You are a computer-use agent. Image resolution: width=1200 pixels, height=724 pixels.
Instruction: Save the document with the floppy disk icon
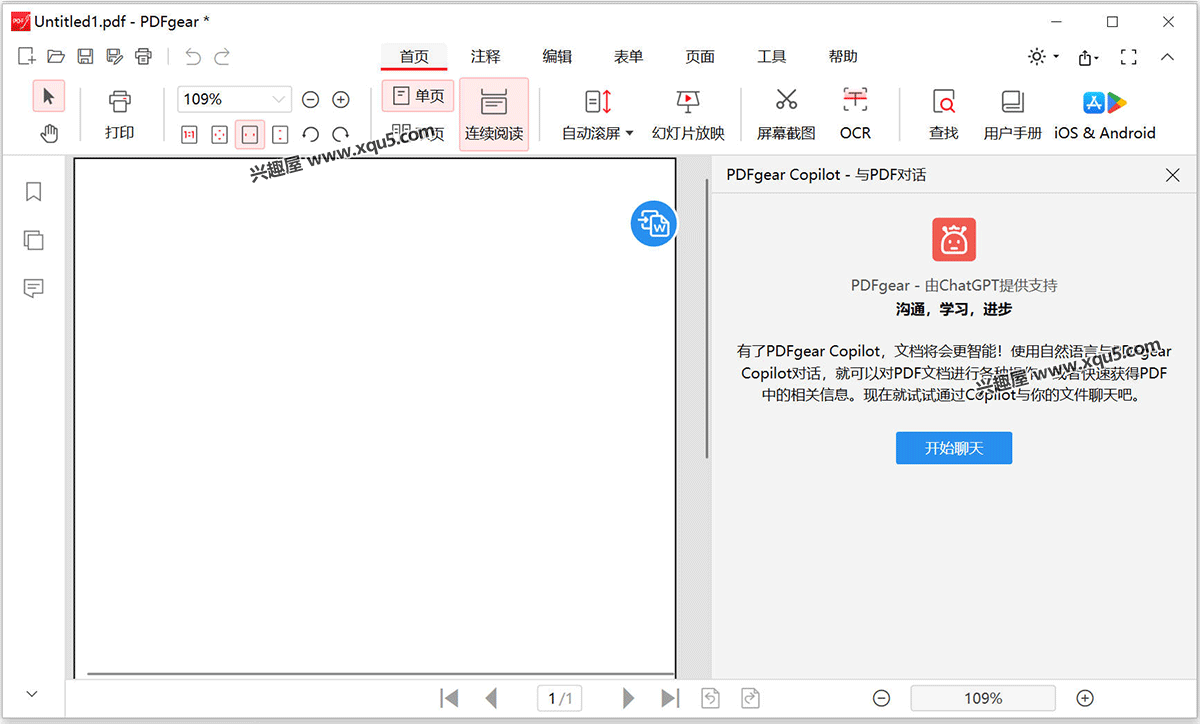click(85, 57)
